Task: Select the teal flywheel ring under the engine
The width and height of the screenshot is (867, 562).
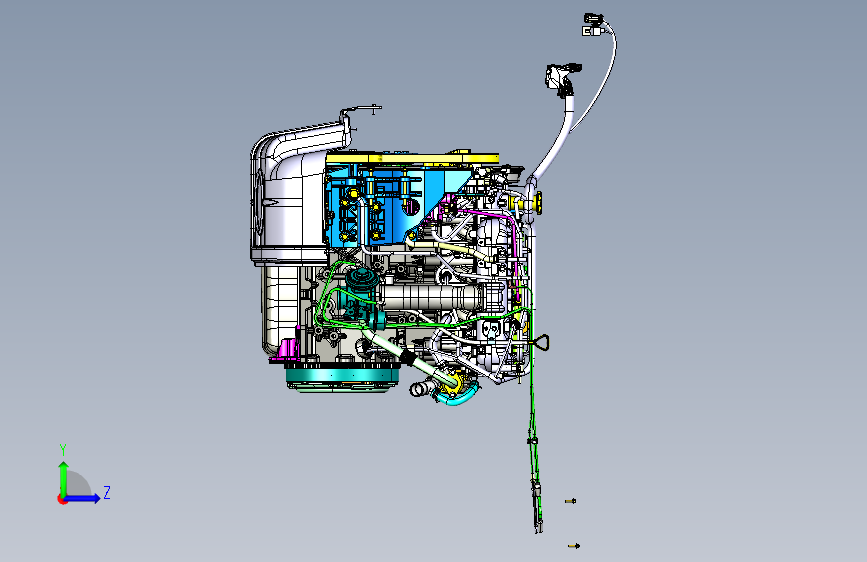Action: point(343,376)
